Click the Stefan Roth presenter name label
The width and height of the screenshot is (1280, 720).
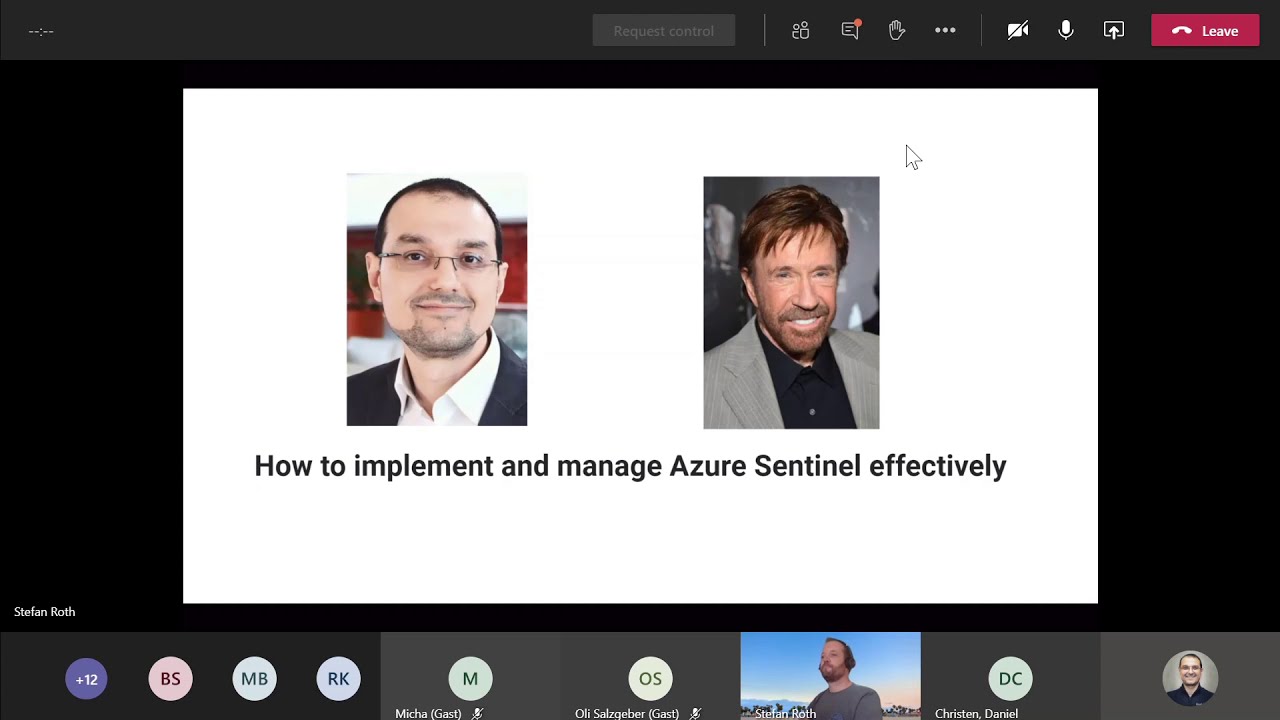point(45,612)
